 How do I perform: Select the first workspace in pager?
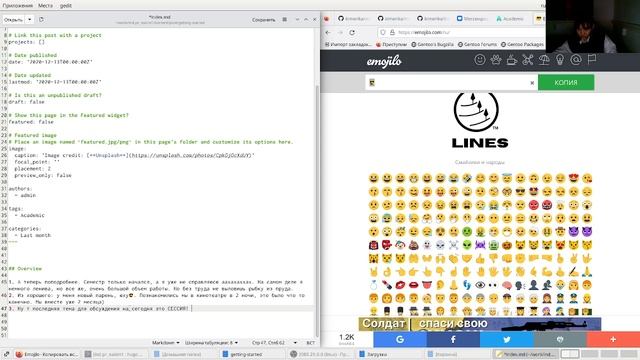570,354
